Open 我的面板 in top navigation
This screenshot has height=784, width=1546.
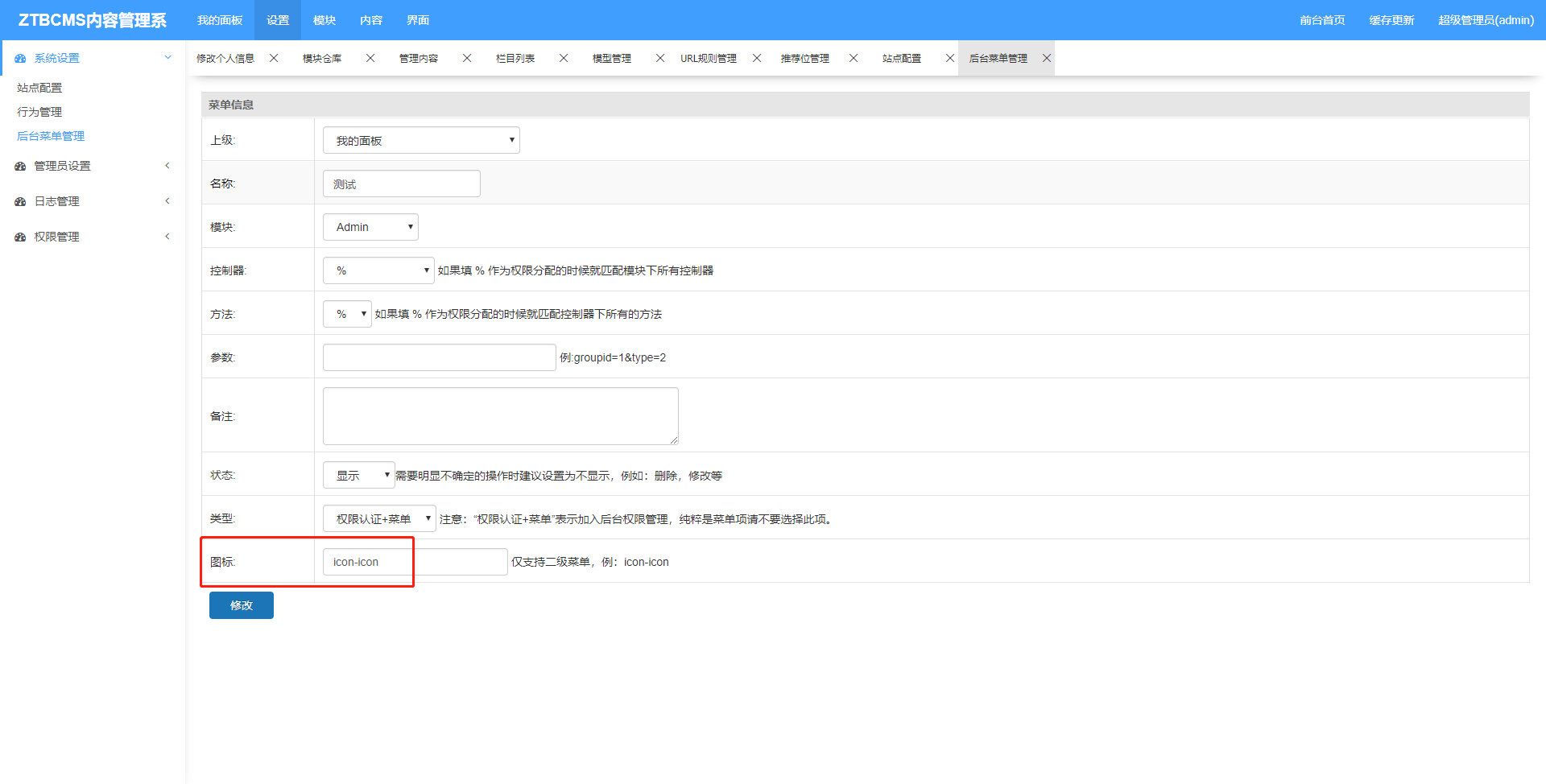tap(220, 20)
